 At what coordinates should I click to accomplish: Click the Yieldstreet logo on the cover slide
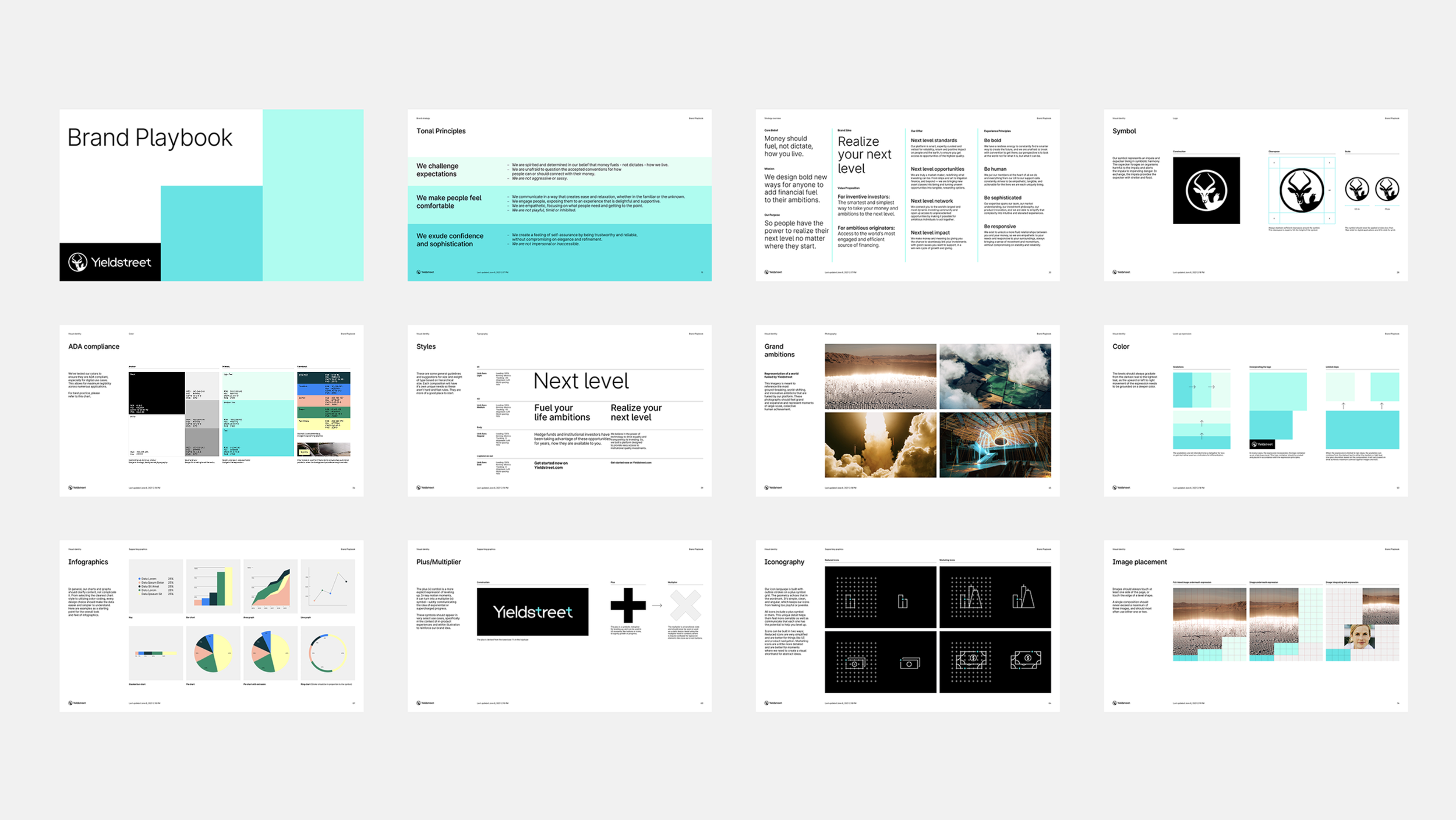pos(110,262)
